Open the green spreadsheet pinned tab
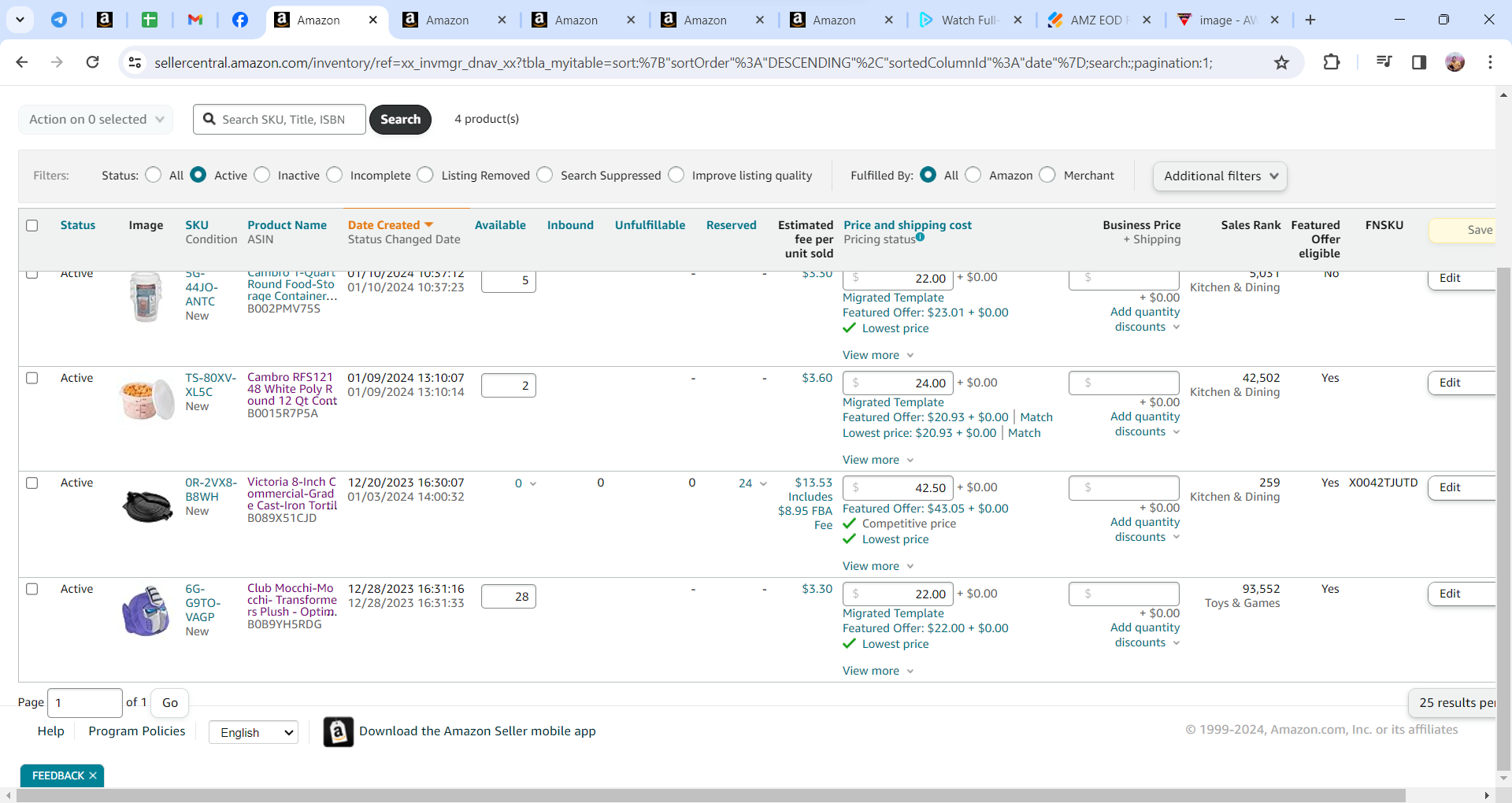This screenshot has height=803, width=1512. [150, 20]
